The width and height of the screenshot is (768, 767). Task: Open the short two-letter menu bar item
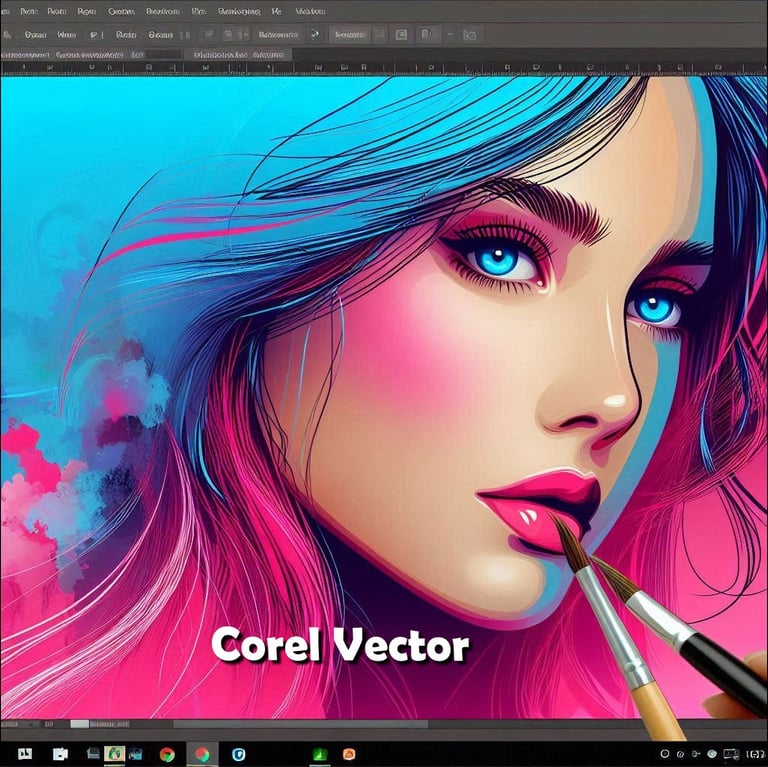tap(276, 11)
